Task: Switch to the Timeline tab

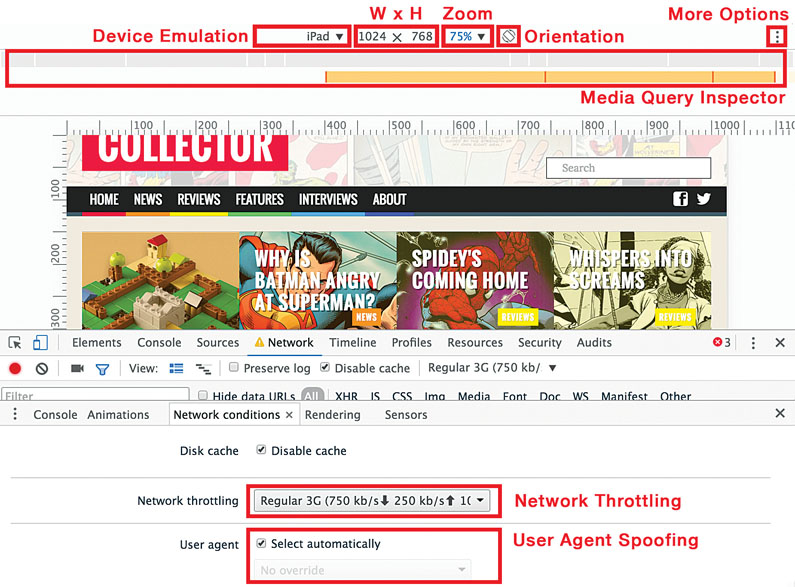Action: pyautogui.click(x=353, y=343)
